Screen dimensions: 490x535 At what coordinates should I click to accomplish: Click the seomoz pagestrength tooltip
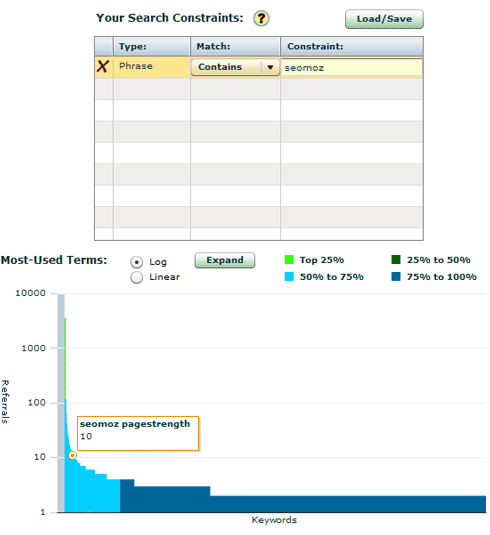tap(138, 433)
